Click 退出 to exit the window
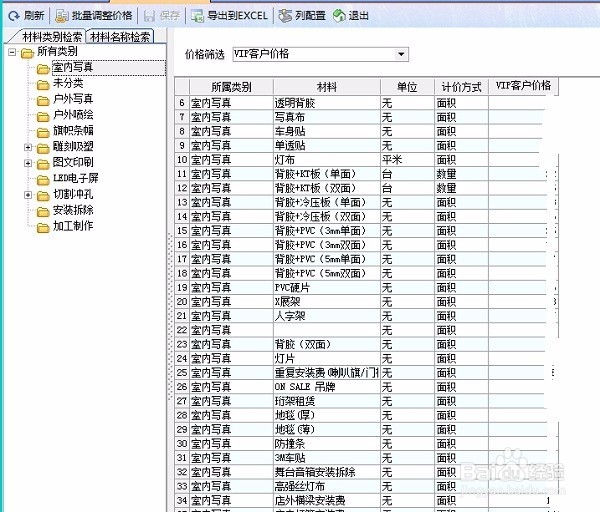The height and width of the screenshot is (512, 600). point(351,16)
